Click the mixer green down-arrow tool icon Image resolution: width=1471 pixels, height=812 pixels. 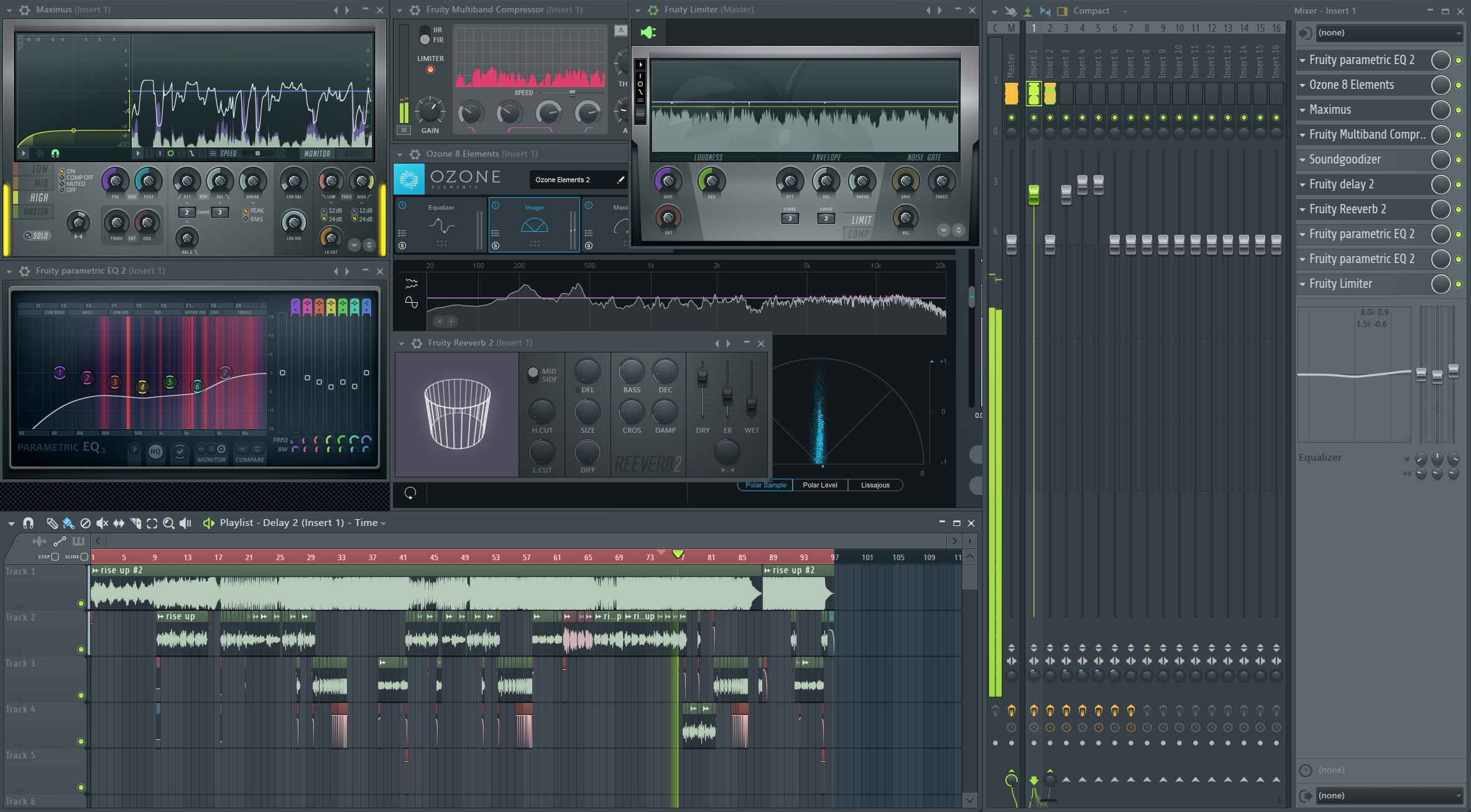point(1028,11)
